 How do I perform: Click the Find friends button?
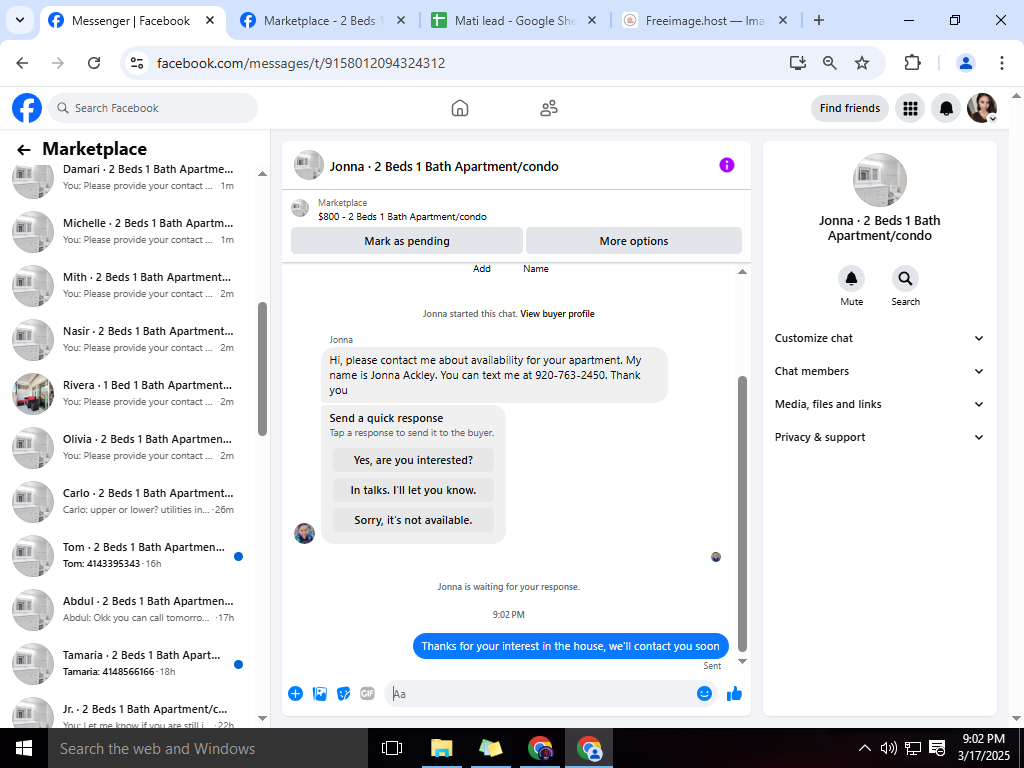(850, 108)
